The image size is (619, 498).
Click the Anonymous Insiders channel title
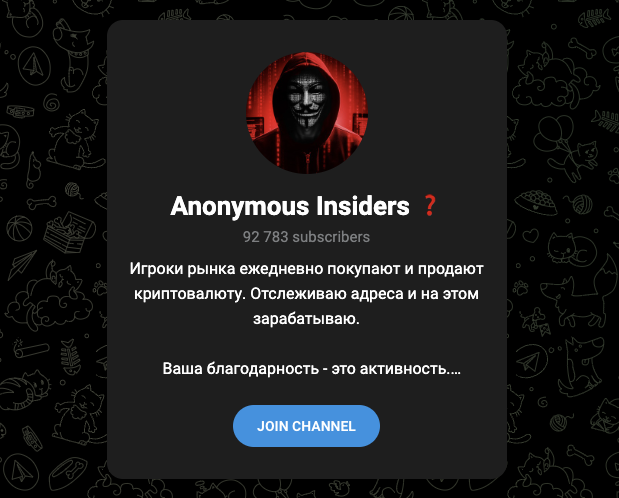290,206
